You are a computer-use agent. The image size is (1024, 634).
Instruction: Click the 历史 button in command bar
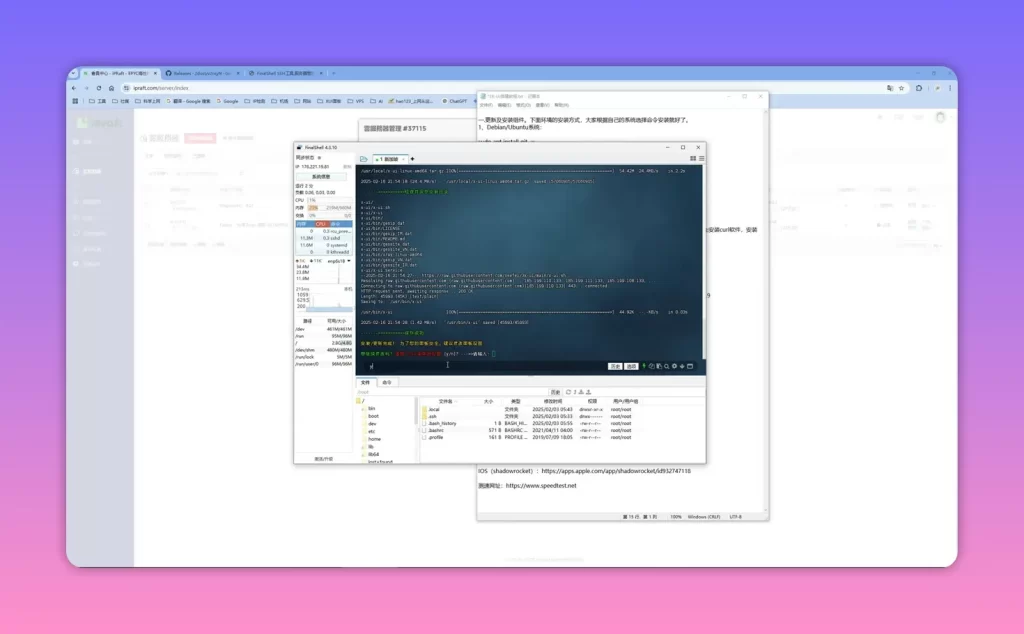coord(615,366)
